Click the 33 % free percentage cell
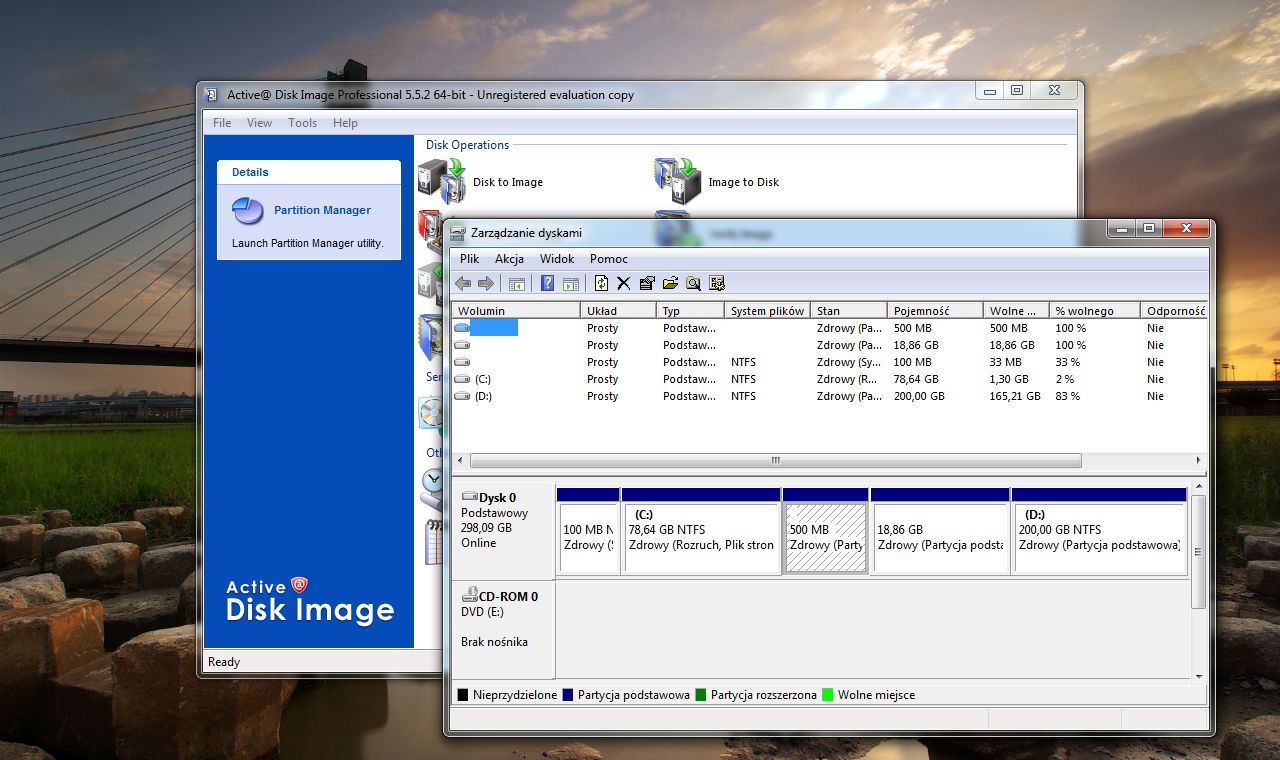 pyautogui.click(x=1067, y=362)
